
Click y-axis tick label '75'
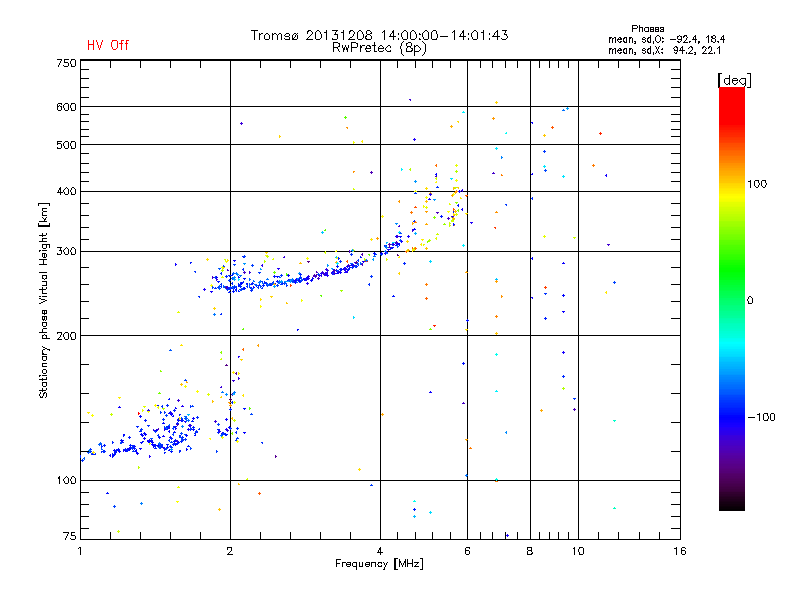click(70, 536)
